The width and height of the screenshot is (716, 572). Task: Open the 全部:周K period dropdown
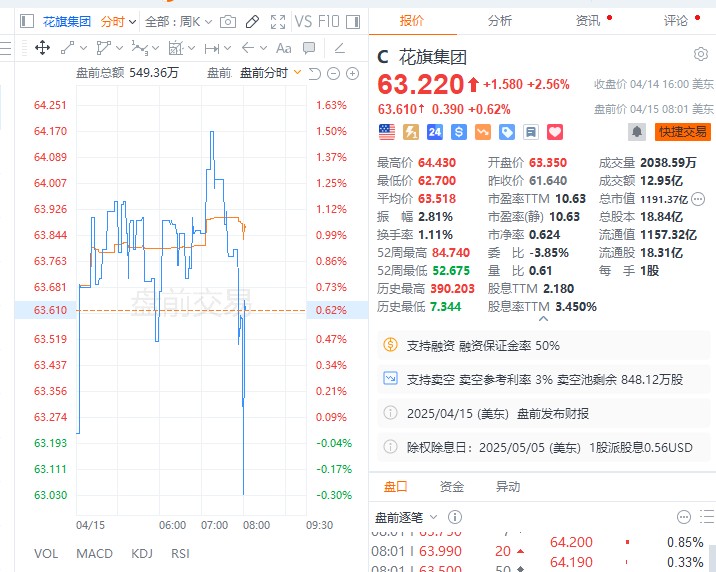click(178, 21)
